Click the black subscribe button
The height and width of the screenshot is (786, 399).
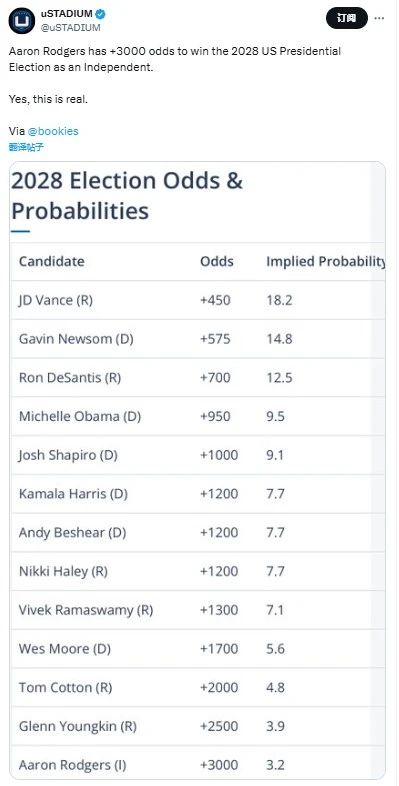347,19
